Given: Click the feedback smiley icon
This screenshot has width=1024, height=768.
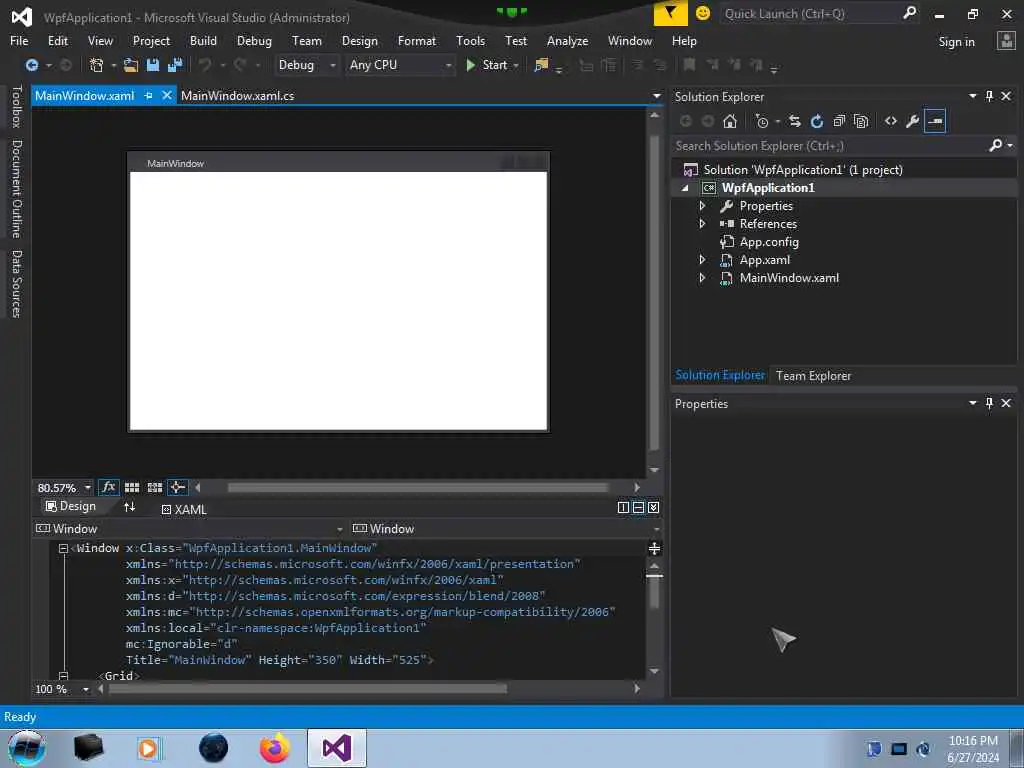Looking at the screenshot, I should click(703, 13).
